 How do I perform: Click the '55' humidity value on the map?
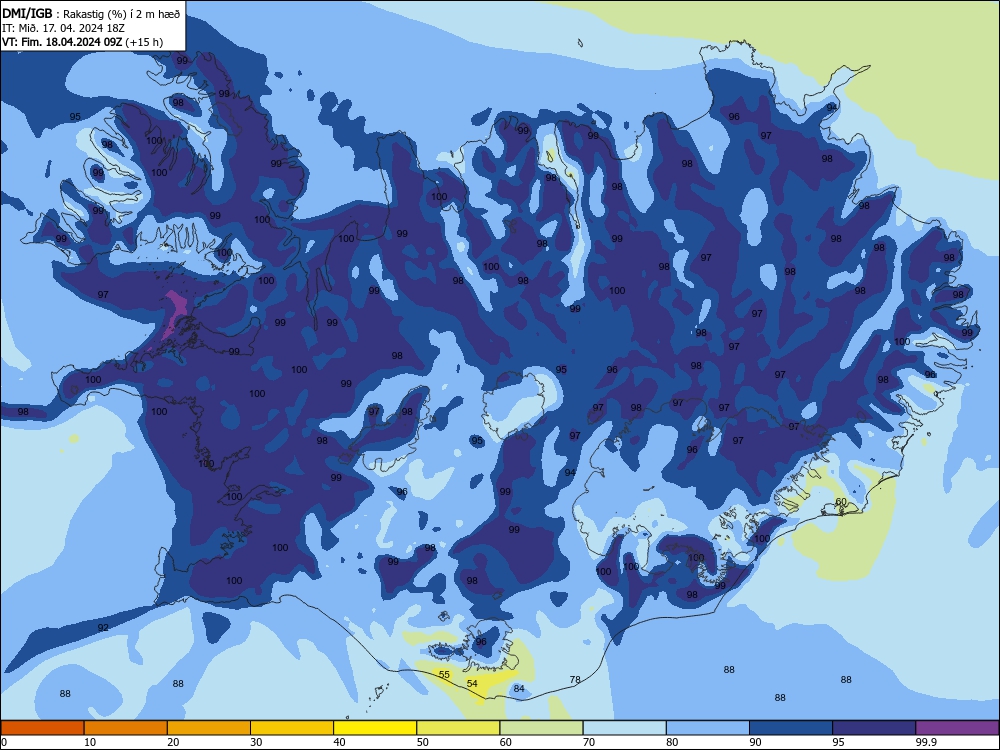(445, 674)
